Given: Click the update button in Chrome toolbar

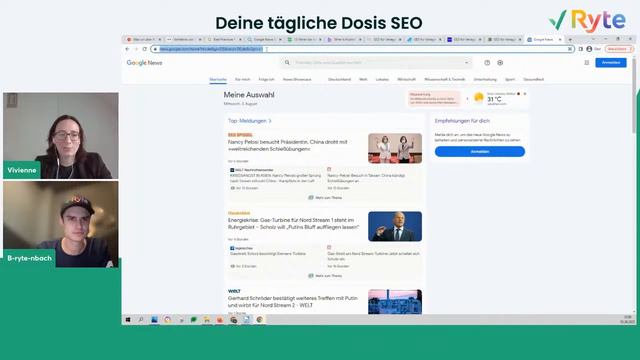Looking at the screenshot, I should point(618,49).
